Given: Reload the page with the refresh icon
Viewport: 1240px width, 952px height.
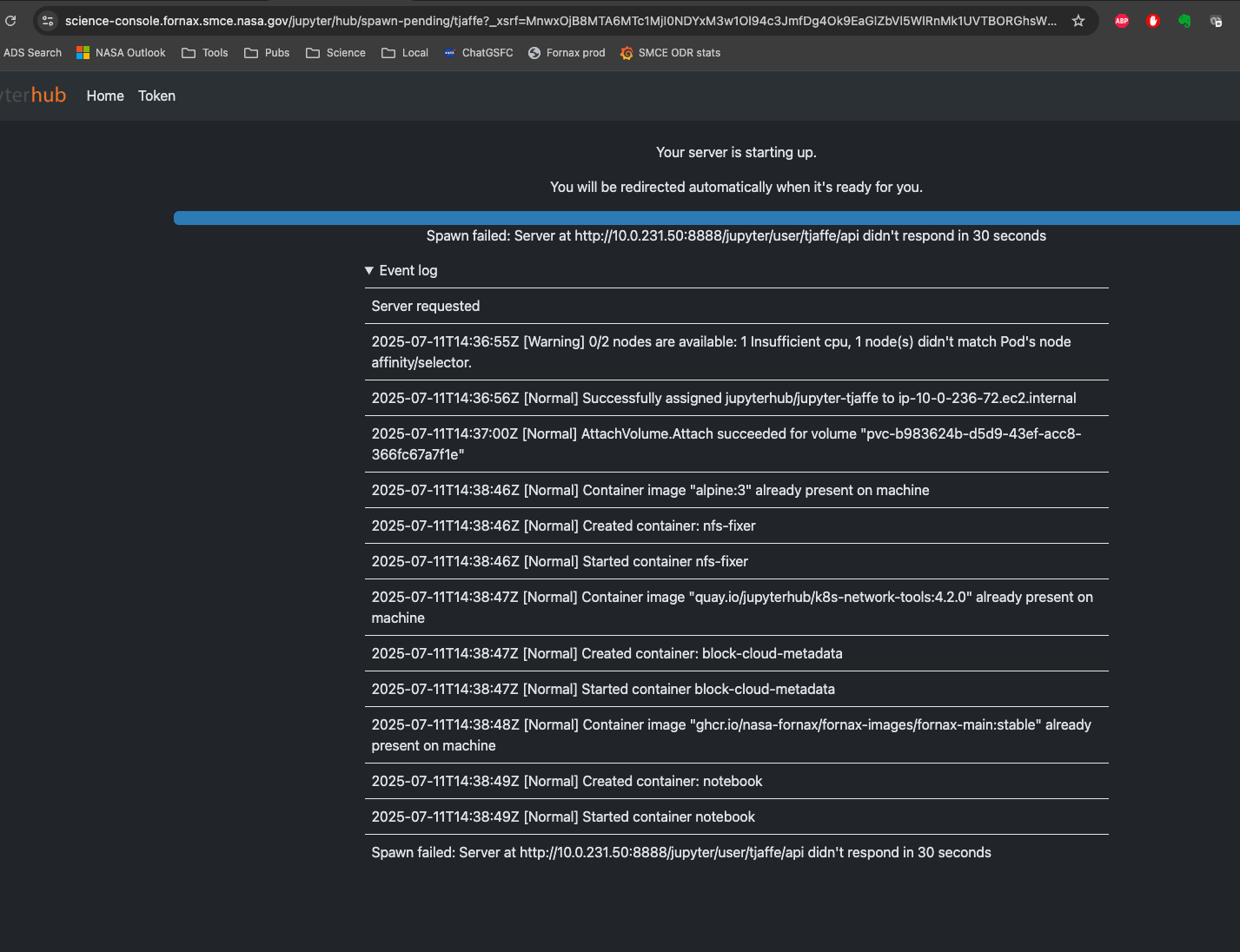Looking at the screenshot, I should pos(10,21).
